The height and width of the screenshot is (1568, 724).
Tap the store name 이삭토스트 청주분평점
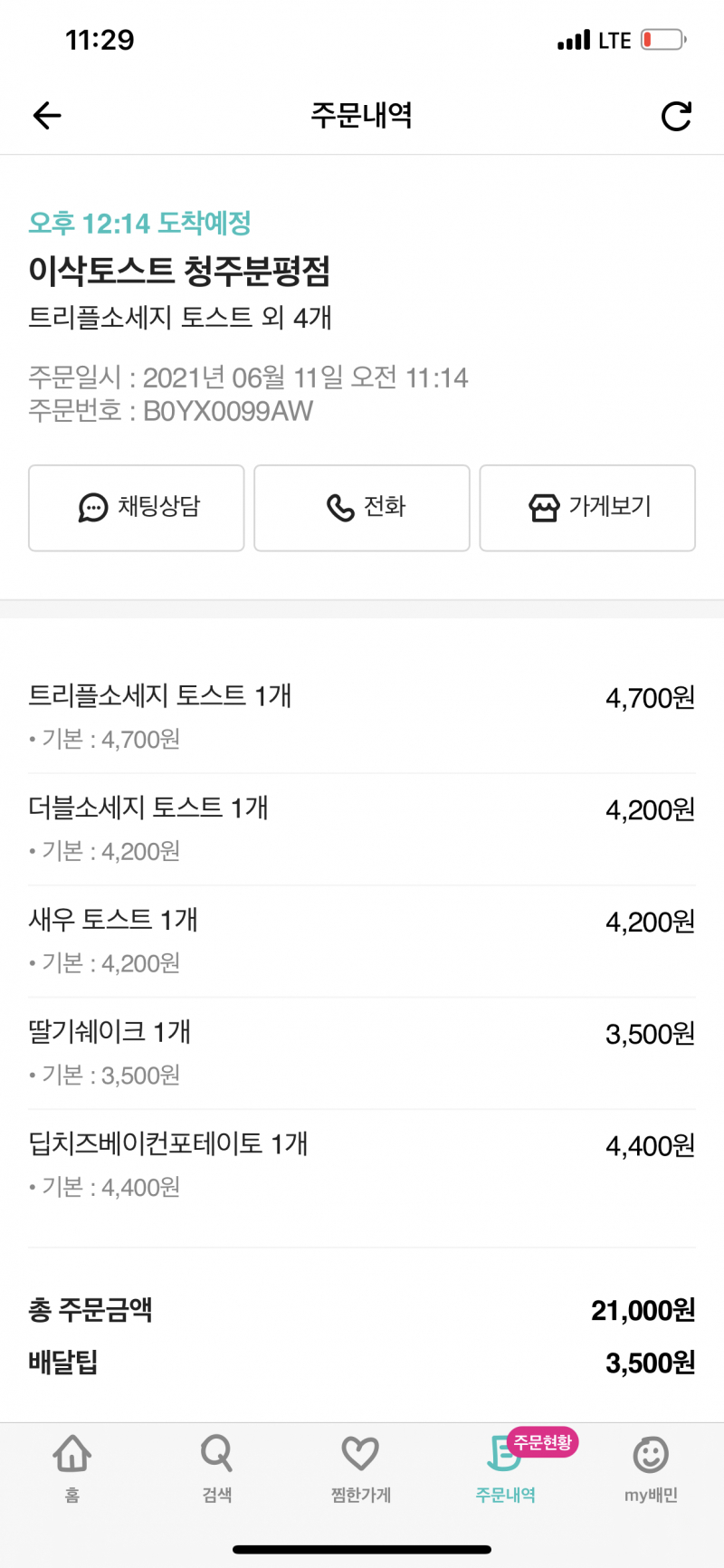[x=179, y=271]
